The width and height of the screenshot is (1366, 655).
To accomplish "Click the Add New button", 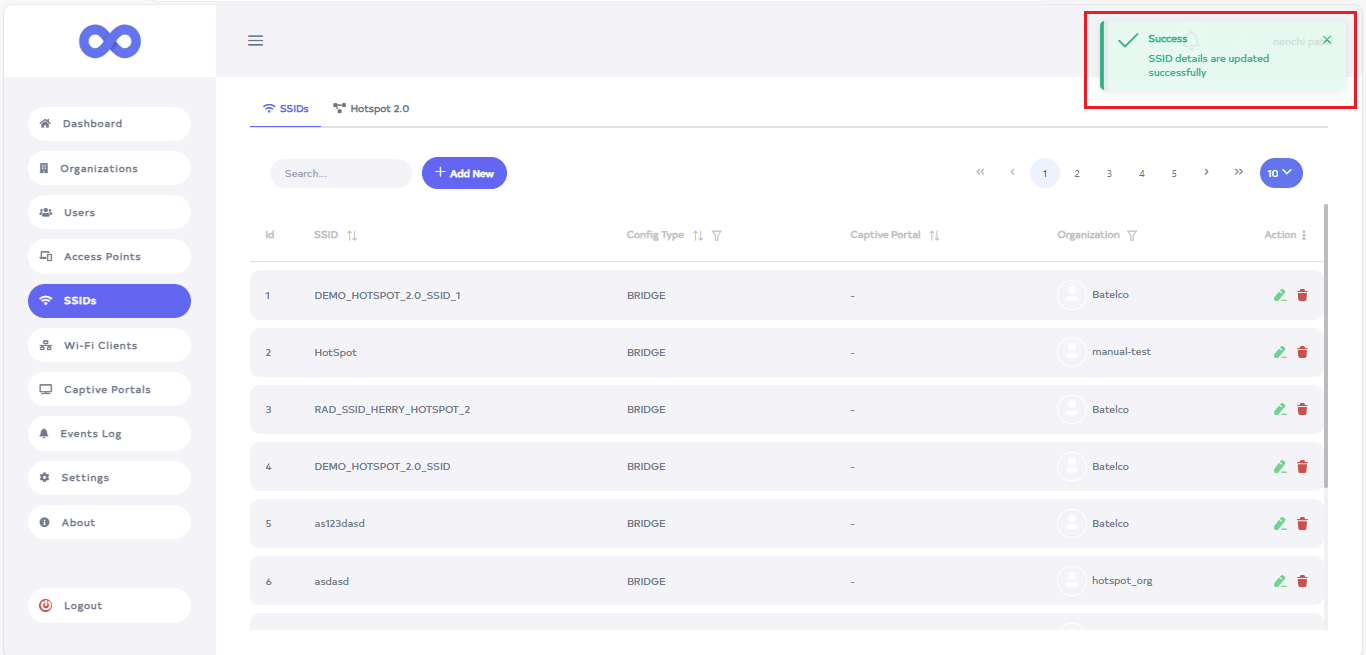I will (464, 173).
